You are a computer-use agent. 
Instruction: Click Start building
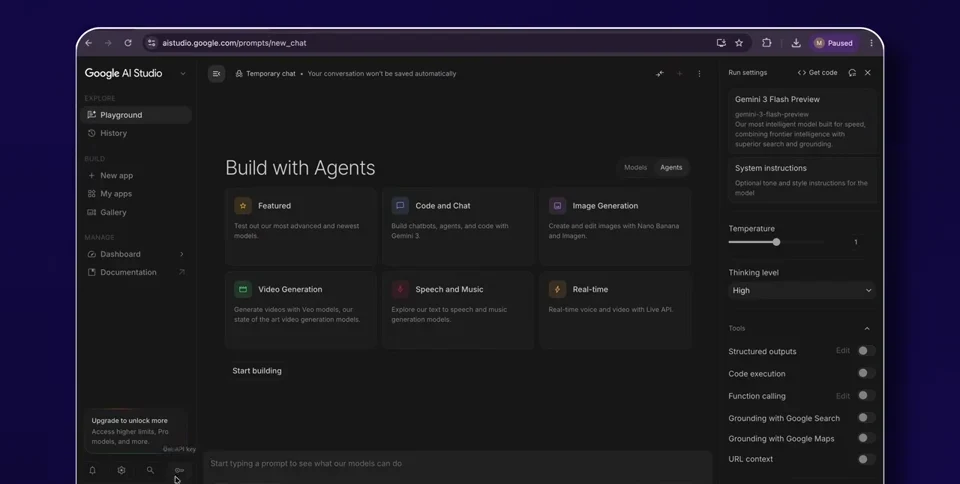click(257, 371)
